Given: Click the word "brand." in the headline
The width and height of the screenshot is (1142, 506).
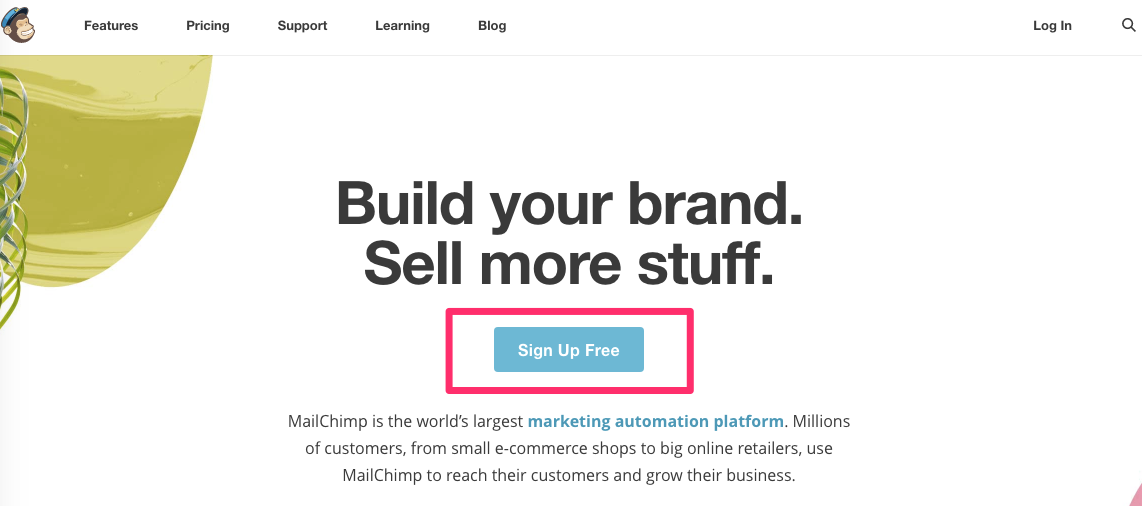Looking at the screenshot, I should 714,203.
